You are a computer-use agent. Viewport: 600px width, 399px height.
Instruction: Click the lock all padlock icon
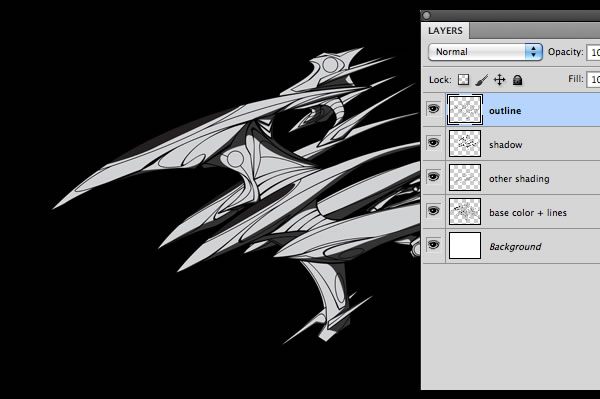[x=517, y=80]
